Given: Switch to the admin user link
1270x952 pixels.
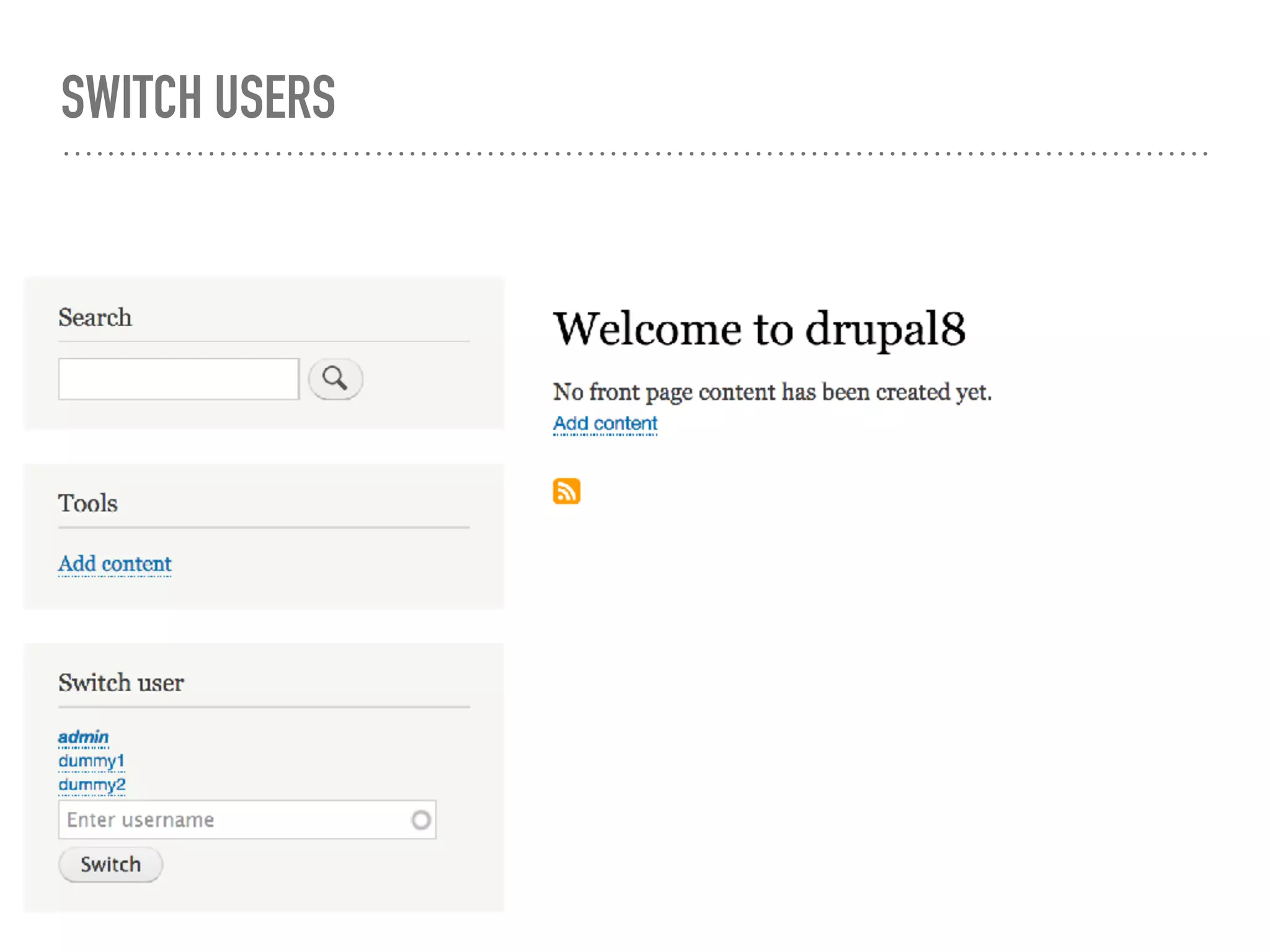Looking at the screenshot, I should (x=83, y=737).
